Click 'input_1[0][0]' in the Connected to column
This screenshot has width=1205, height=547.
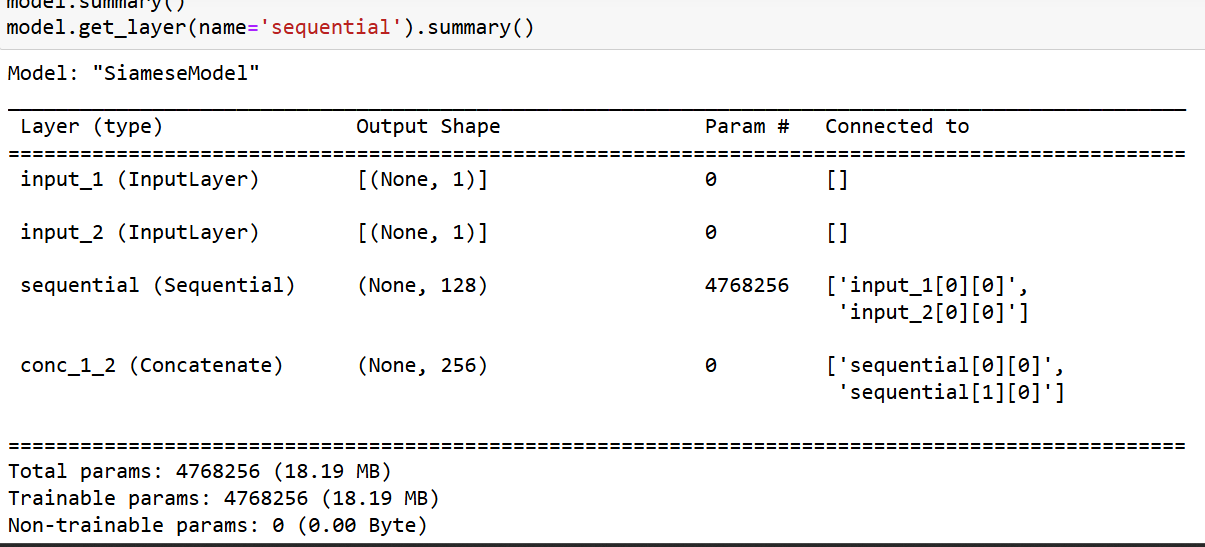coord(927,286)
